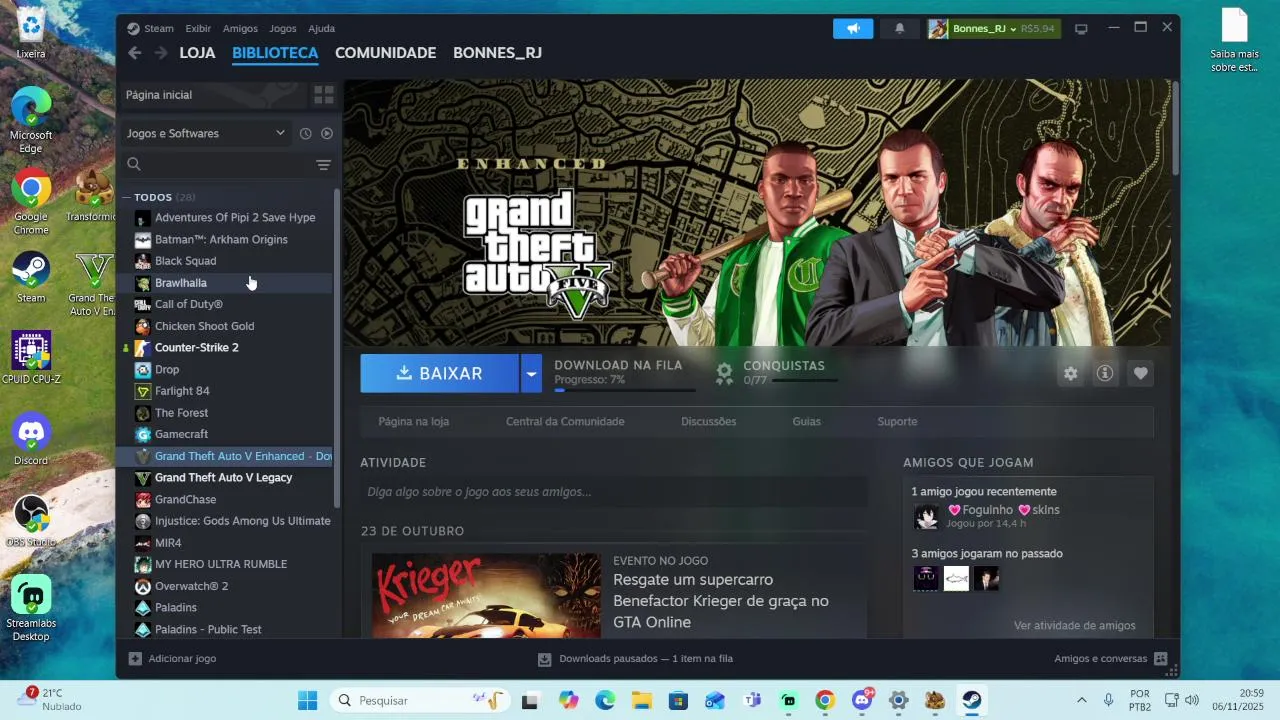This screenshot has height=720, width=1280.
Task: Open OBS Studio desktop shortcut
Action: pyautogui.click(x=31, y=522)
